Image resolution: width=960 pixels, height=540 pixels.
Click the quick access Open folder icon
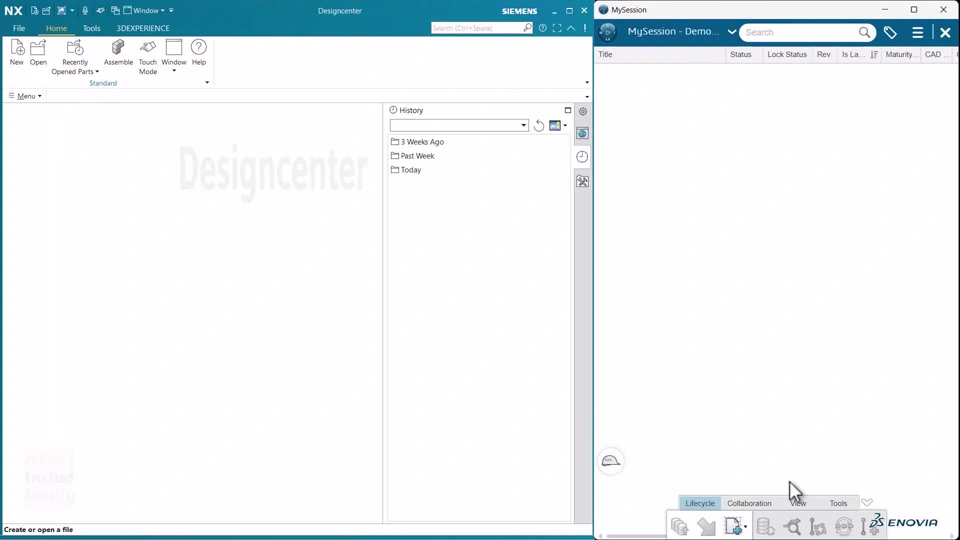pos(47,10)
